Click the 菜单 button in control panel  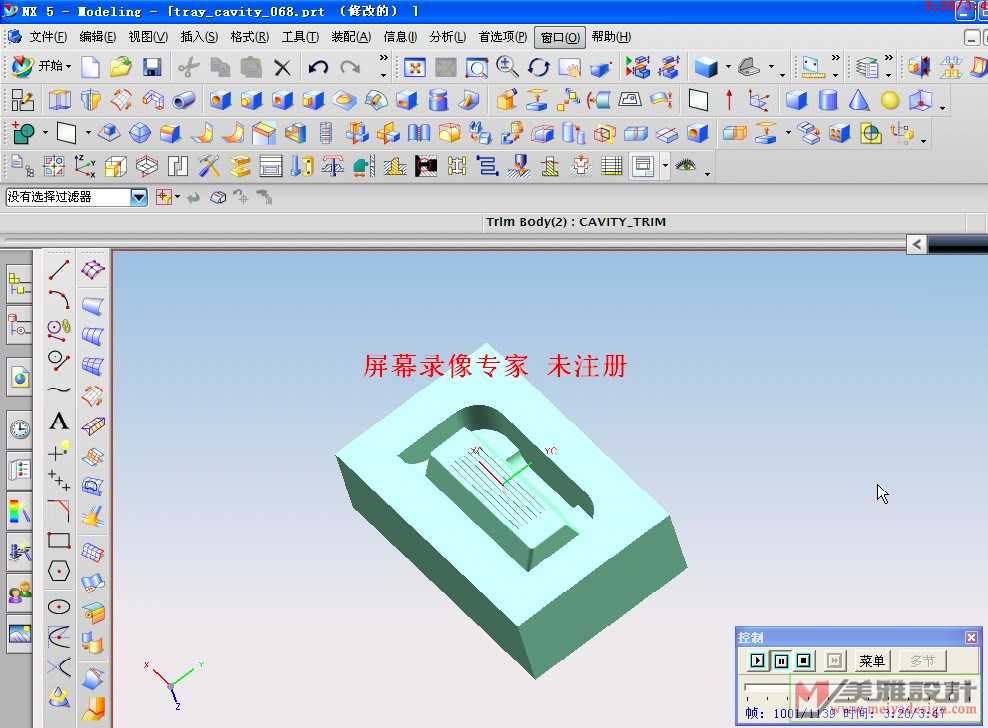click(872, 661)
